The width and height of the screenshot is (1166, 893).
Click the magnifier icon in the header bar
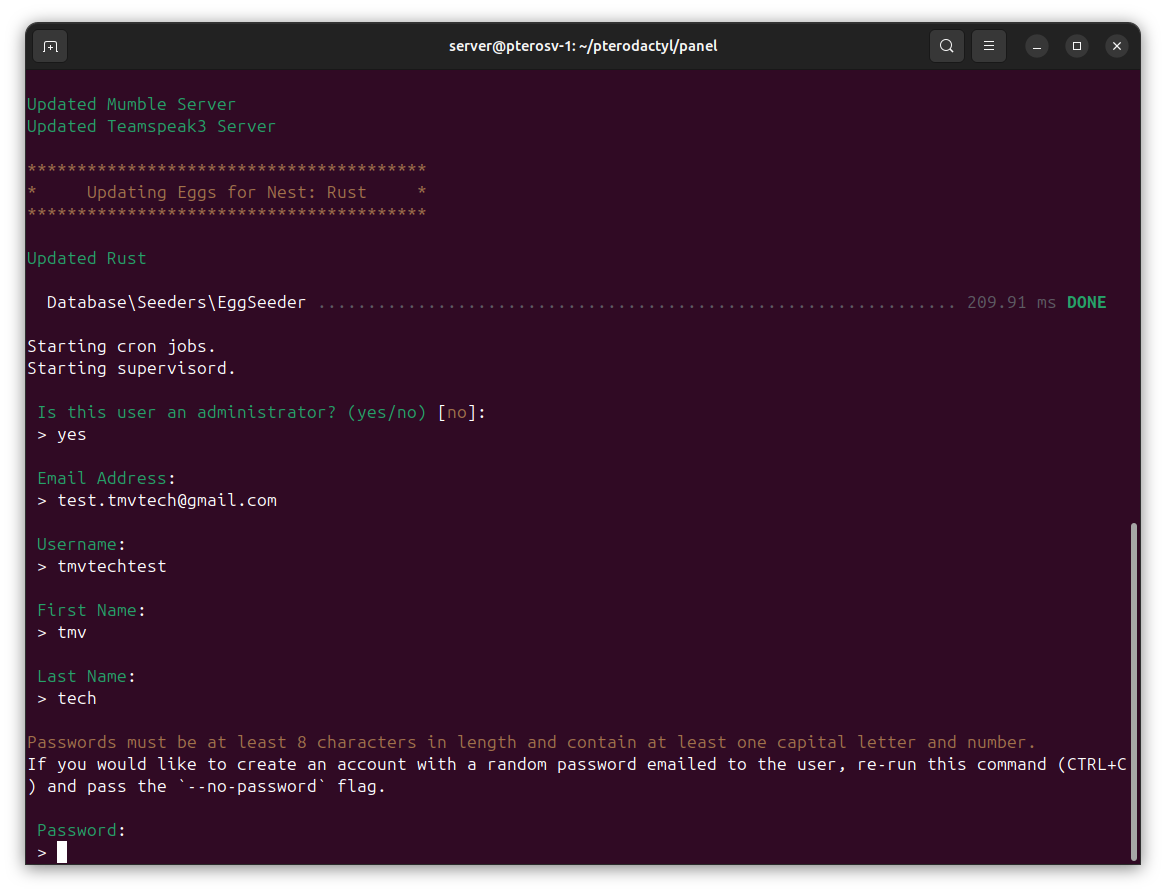[946, 46]
